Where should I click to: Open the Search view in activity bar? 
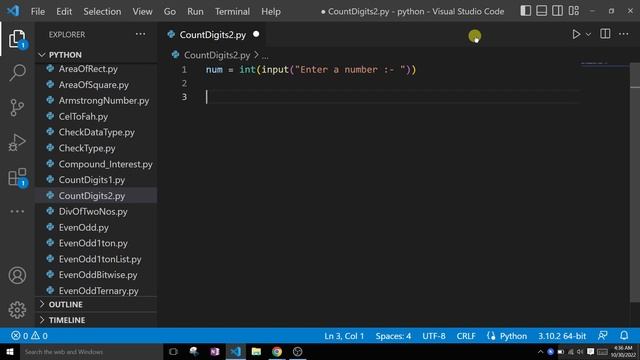tap(17, 73)
